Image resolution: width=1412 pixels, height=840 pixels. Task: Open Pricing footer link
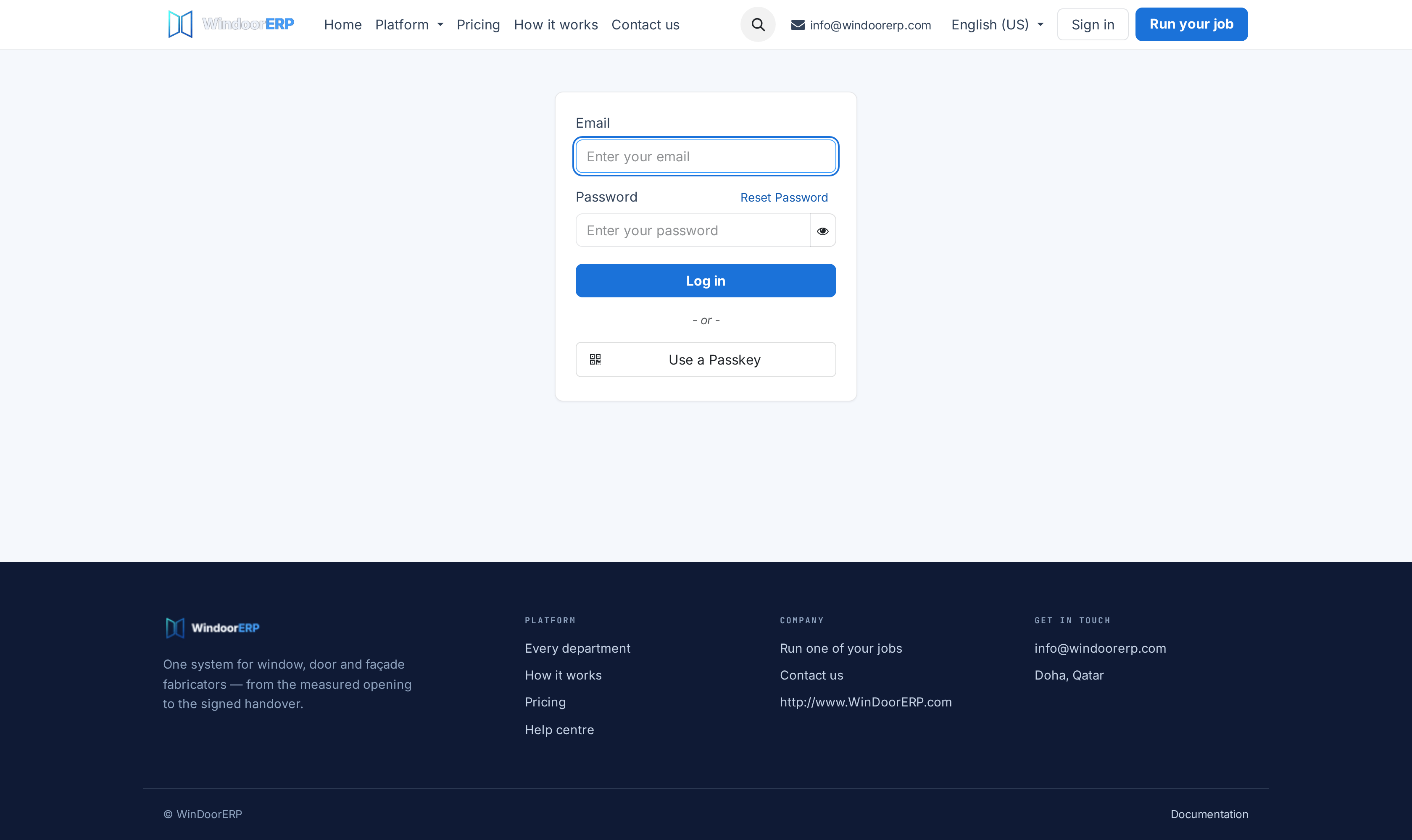click(545, 702)
